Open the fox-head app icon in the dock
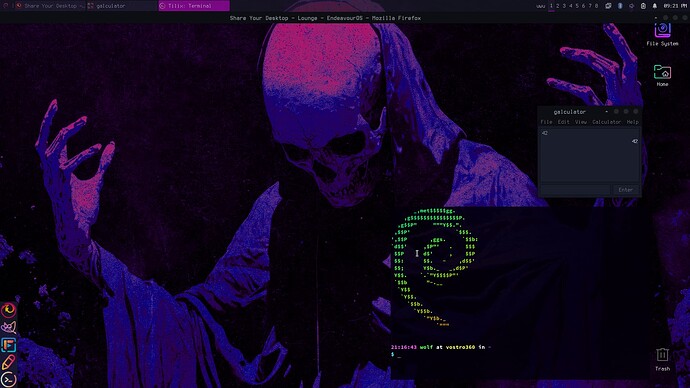Screen dimensions: 690x388 tap(8, 328)
